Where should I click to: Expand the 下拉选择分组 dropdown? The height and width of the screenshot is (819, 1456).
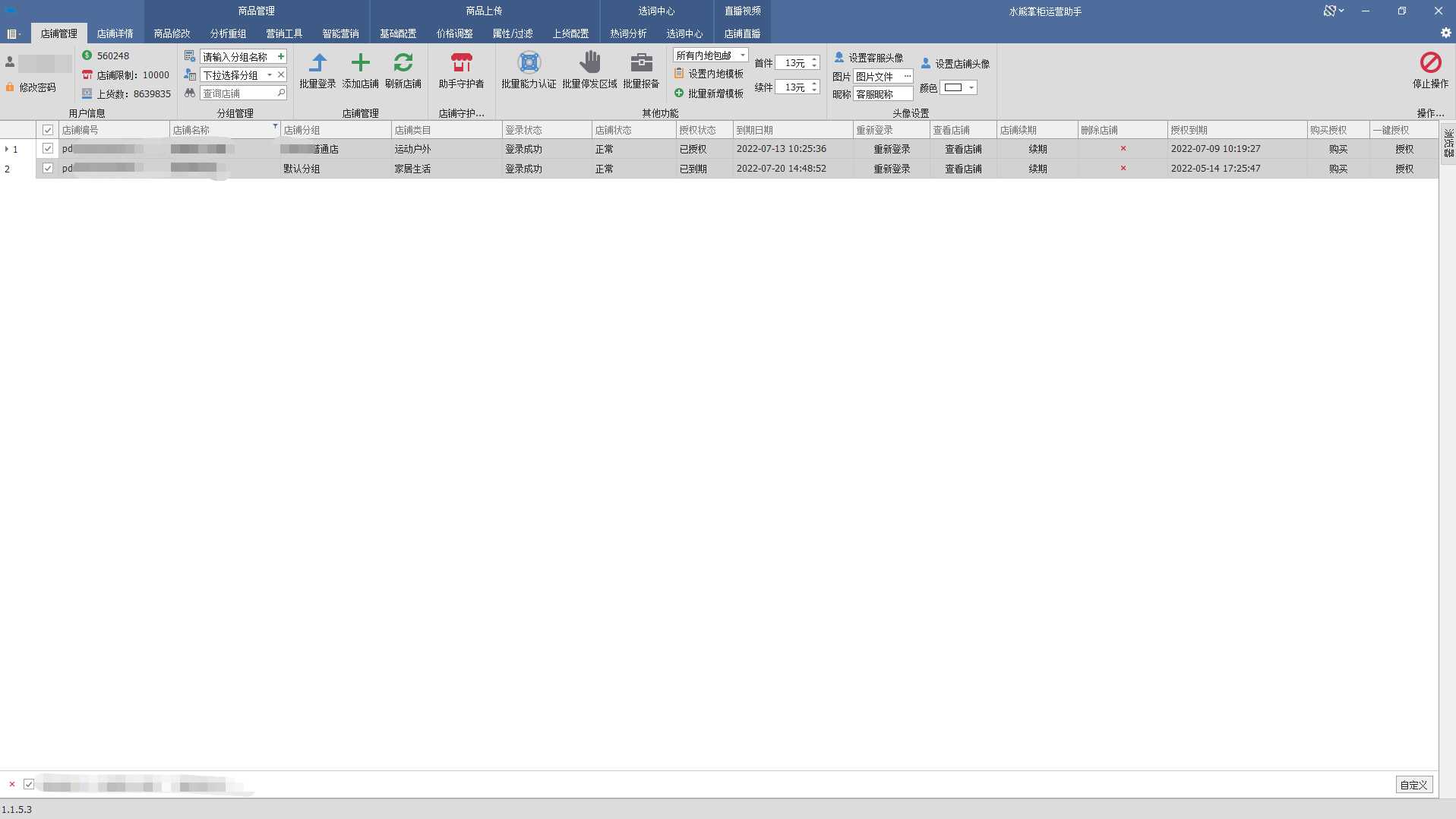pos(270,75)
